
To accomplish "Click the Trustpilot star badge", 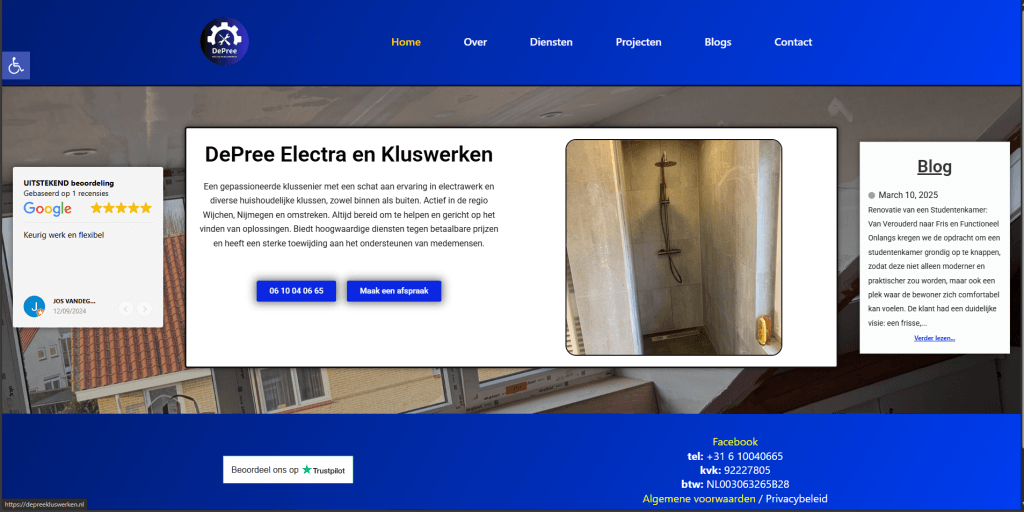I will tap(288, 470).
